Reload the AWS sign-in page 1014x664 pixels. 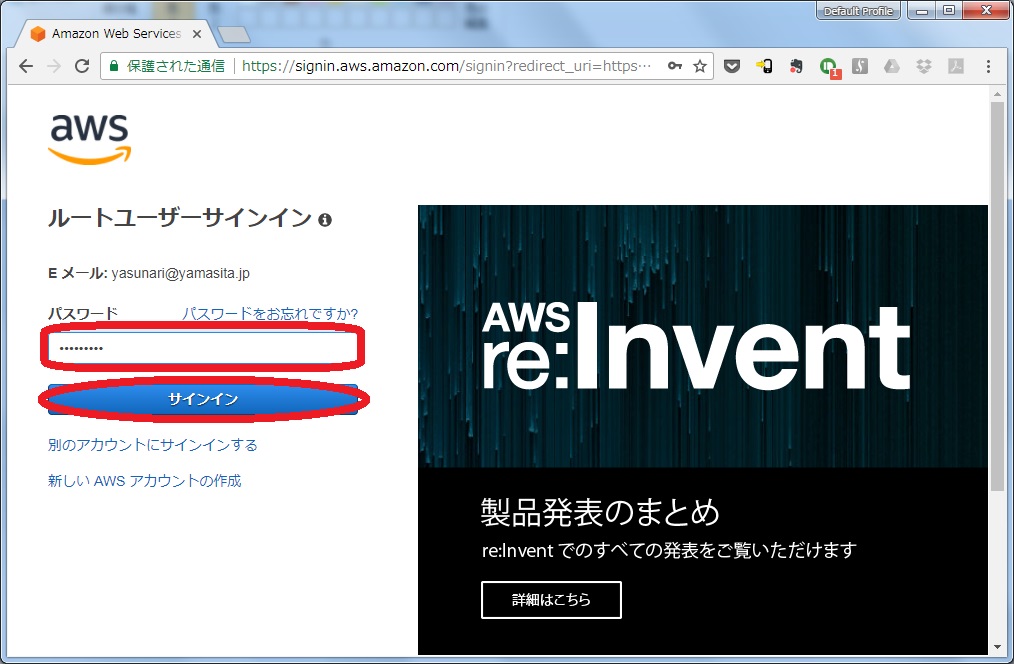(82, 66)
